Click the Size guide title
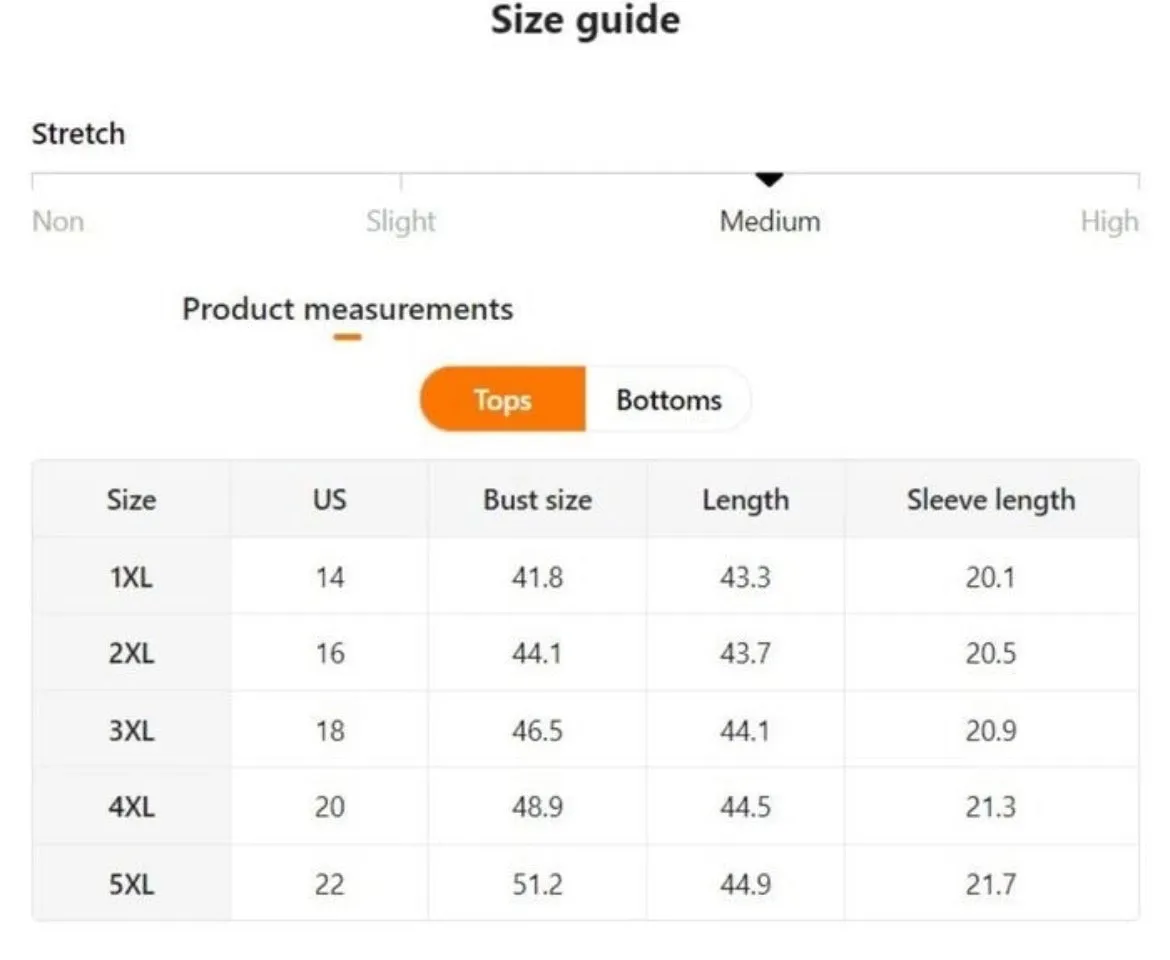The height and width of the screenshot is (960, 1170). click(x=586, y=20)
